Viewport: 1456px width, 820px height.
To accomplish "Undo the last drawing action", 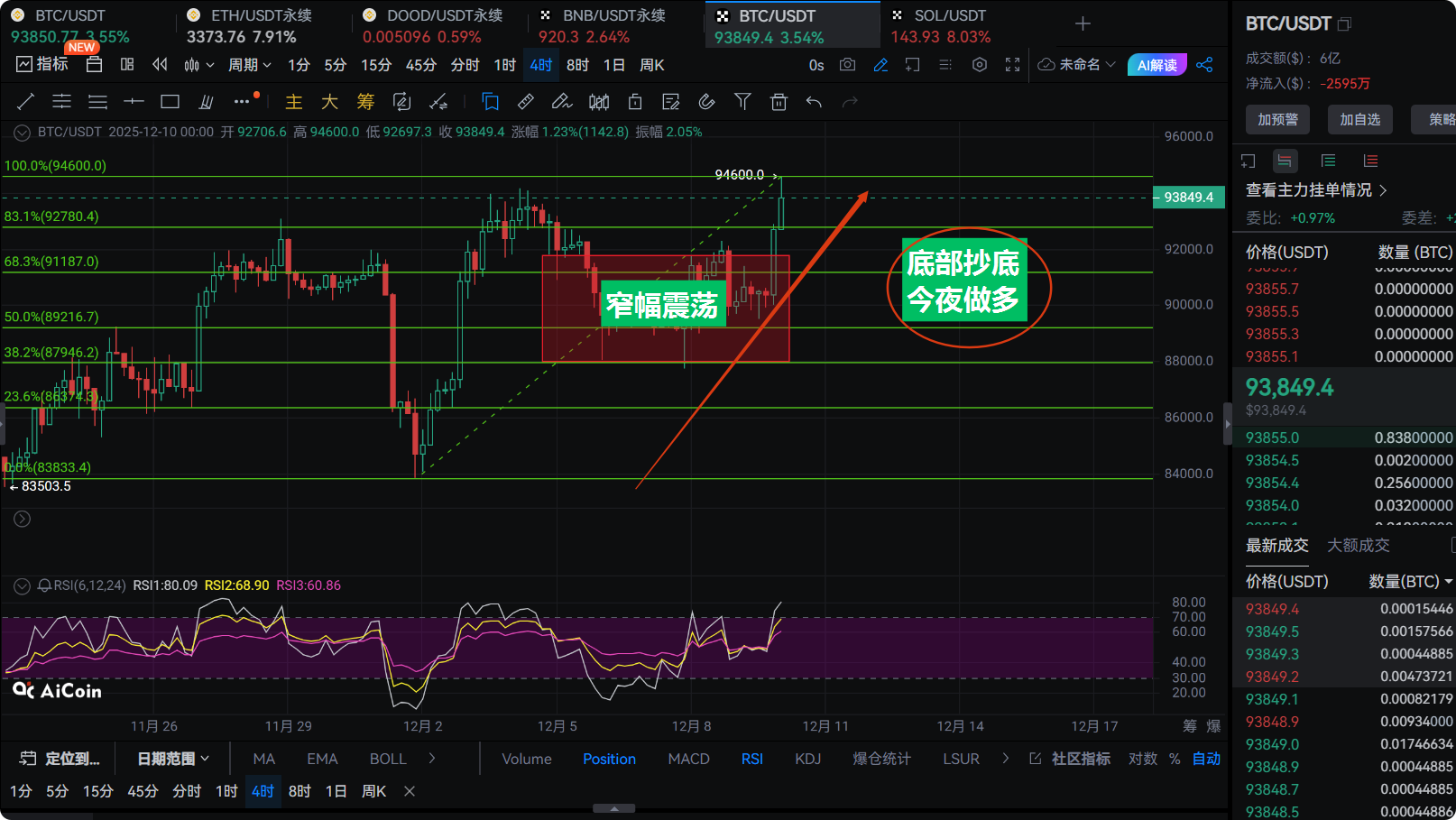I will pyautogui.click(x=814, y=102).
